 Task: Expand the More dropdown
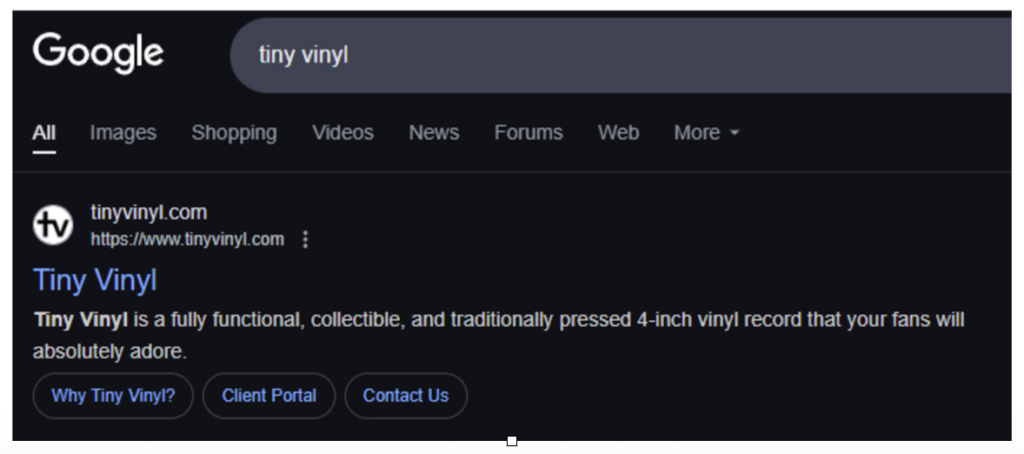point(707,133)
